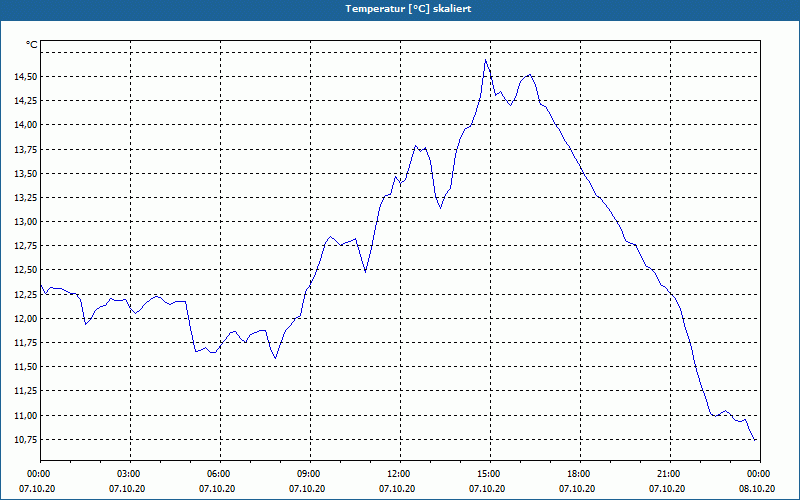Click the curve dip just before 08:00
The width and height of the screenshot is (800, 500).
tap(276, 358)
